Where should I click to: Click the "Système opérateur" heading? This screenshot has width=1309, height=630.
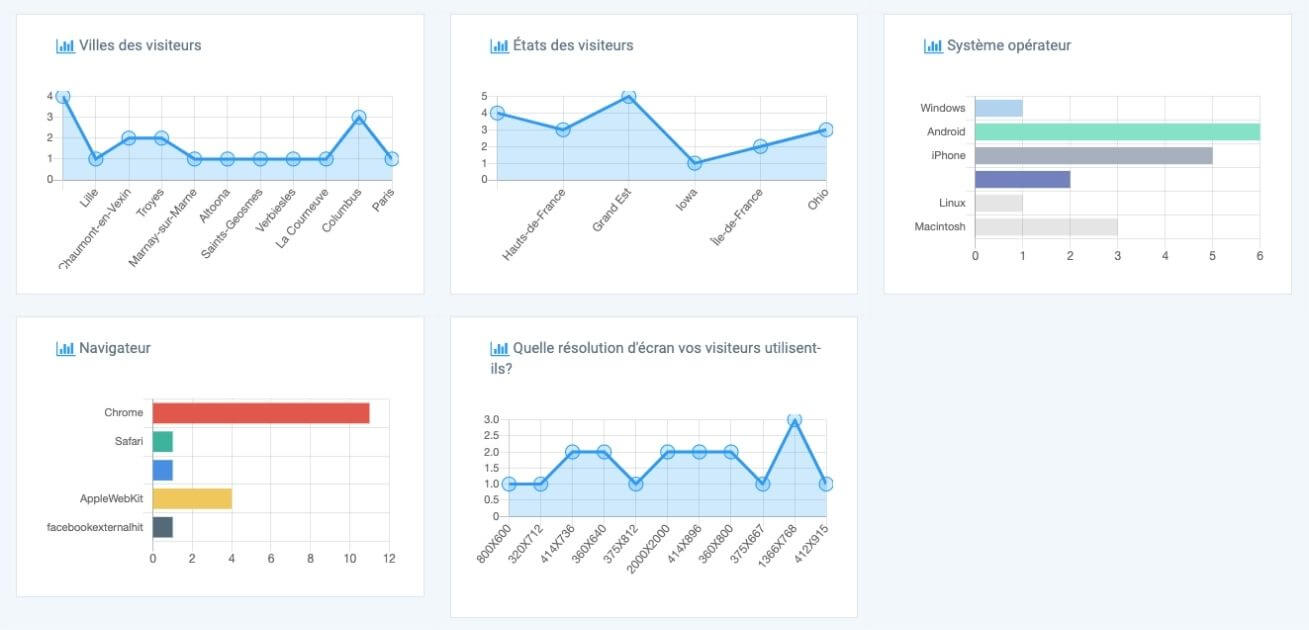click(1009, 45)
